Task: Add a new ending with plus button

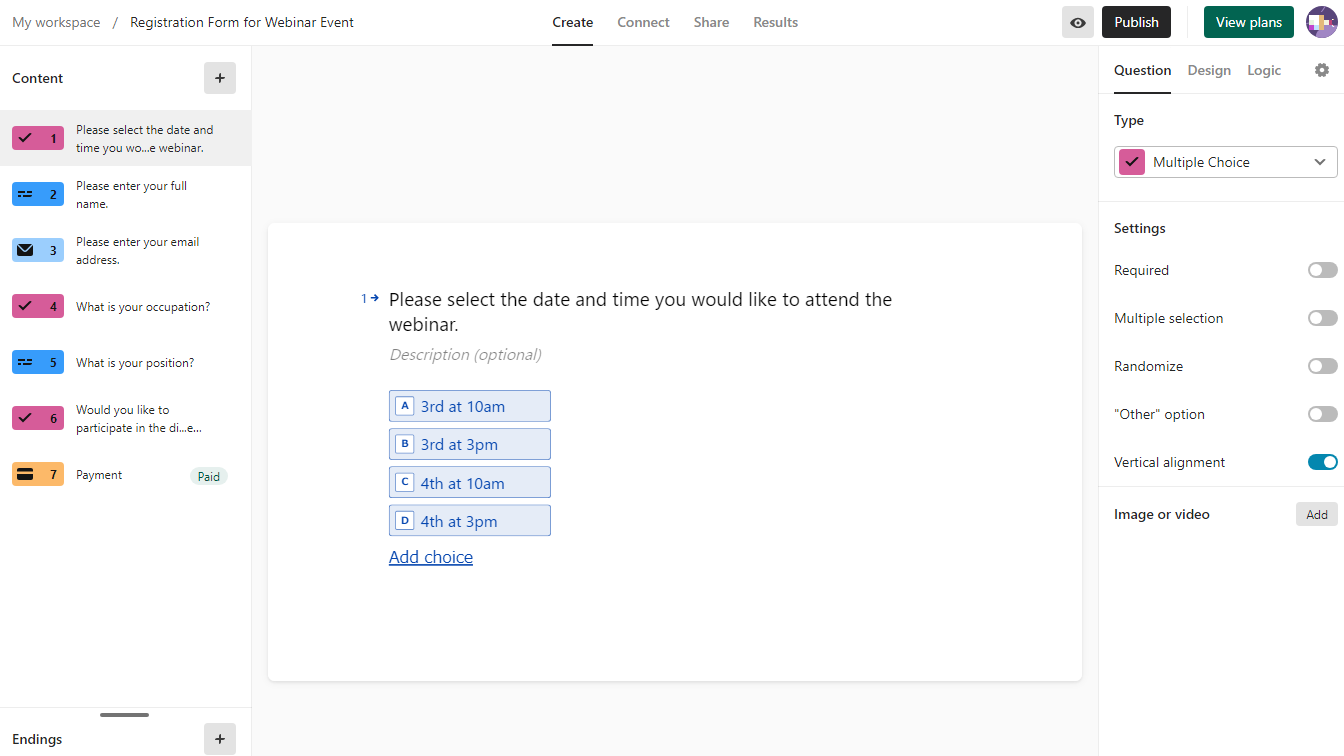Action: 220,739
